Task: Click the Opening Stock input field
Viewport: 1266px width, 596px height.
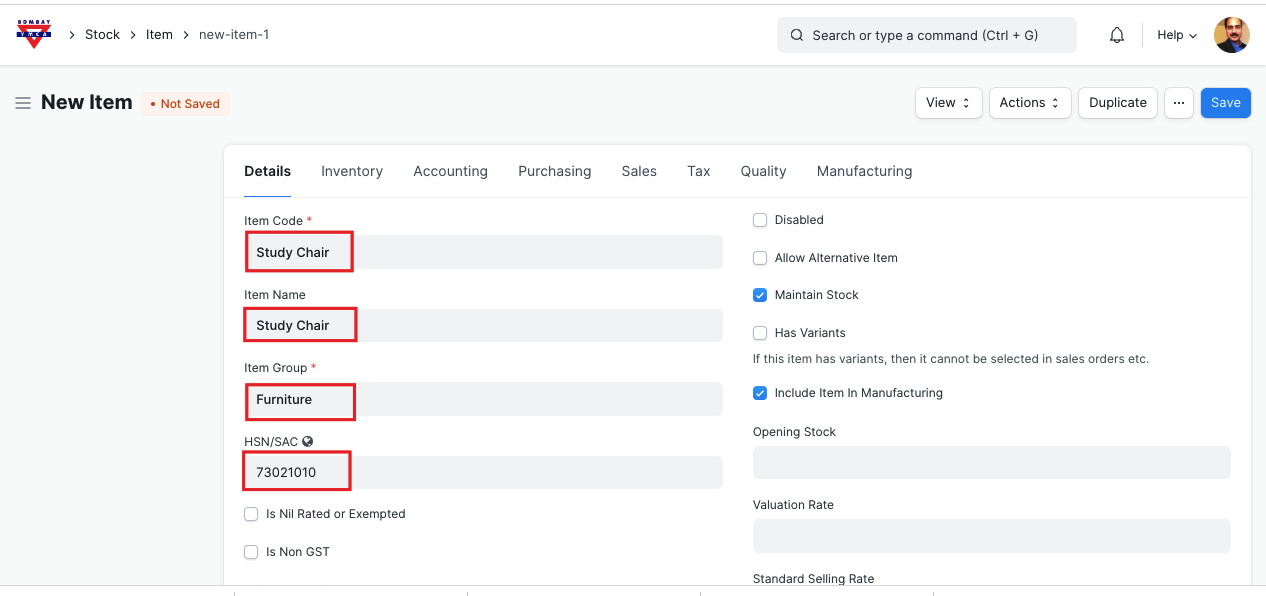Action: pyautogui.click(x=991, y=463)
